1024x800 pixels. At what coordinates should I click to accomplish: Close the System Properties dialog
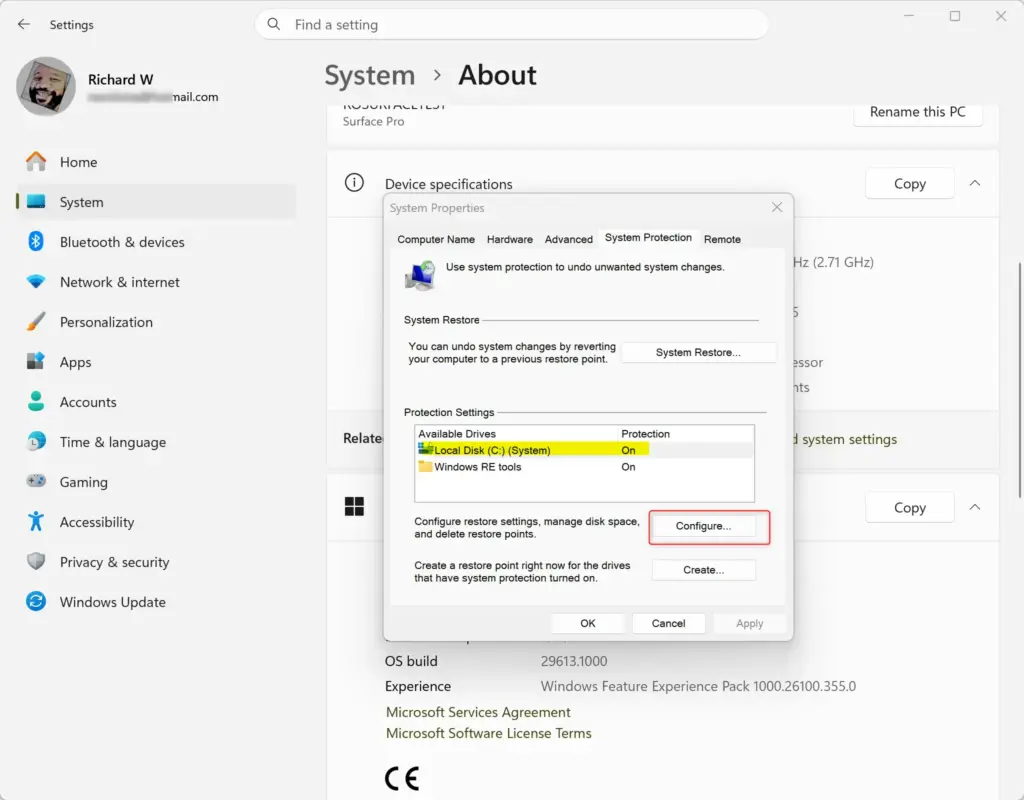776,207
